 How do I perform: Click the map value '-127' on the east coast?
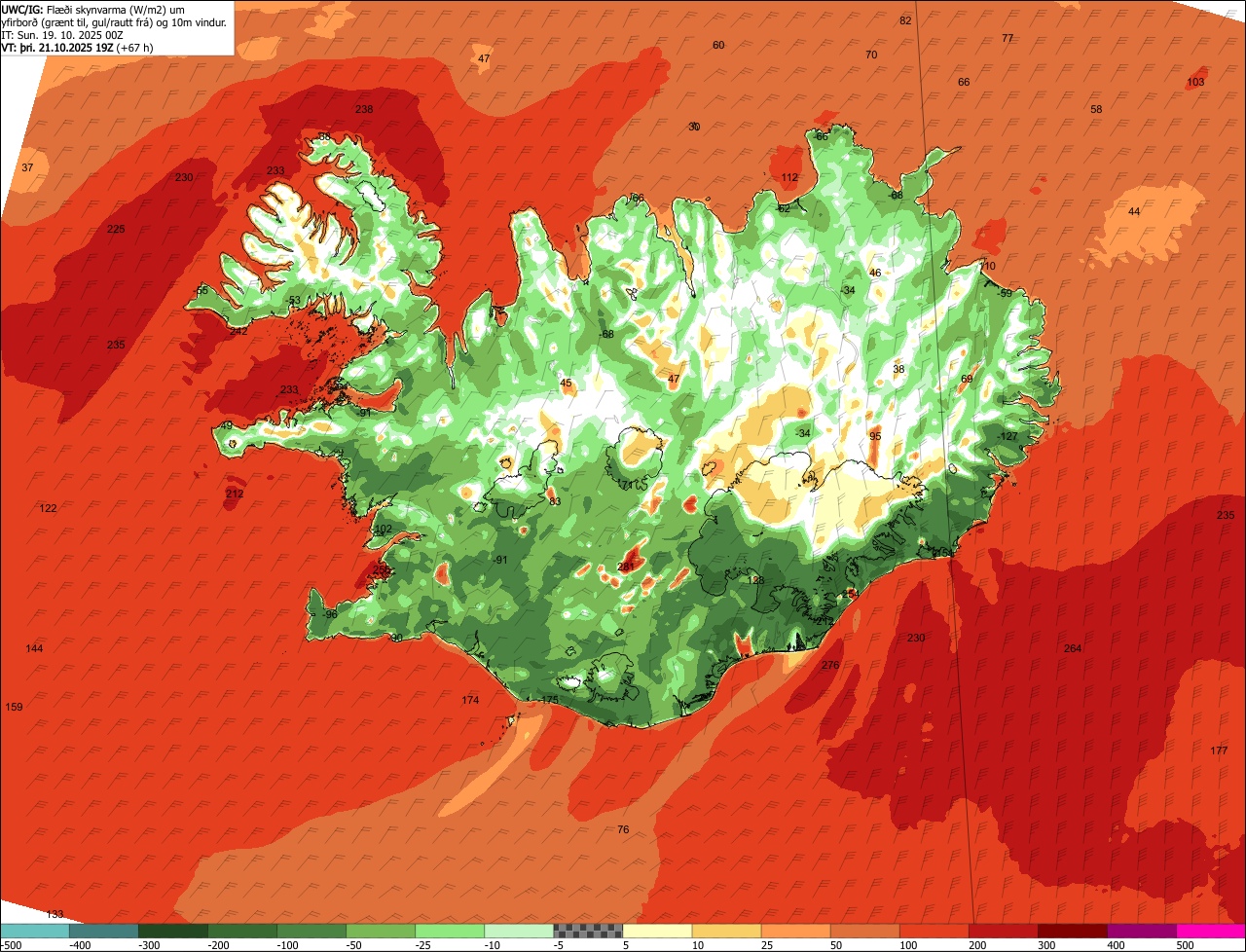click(1008, 437)
